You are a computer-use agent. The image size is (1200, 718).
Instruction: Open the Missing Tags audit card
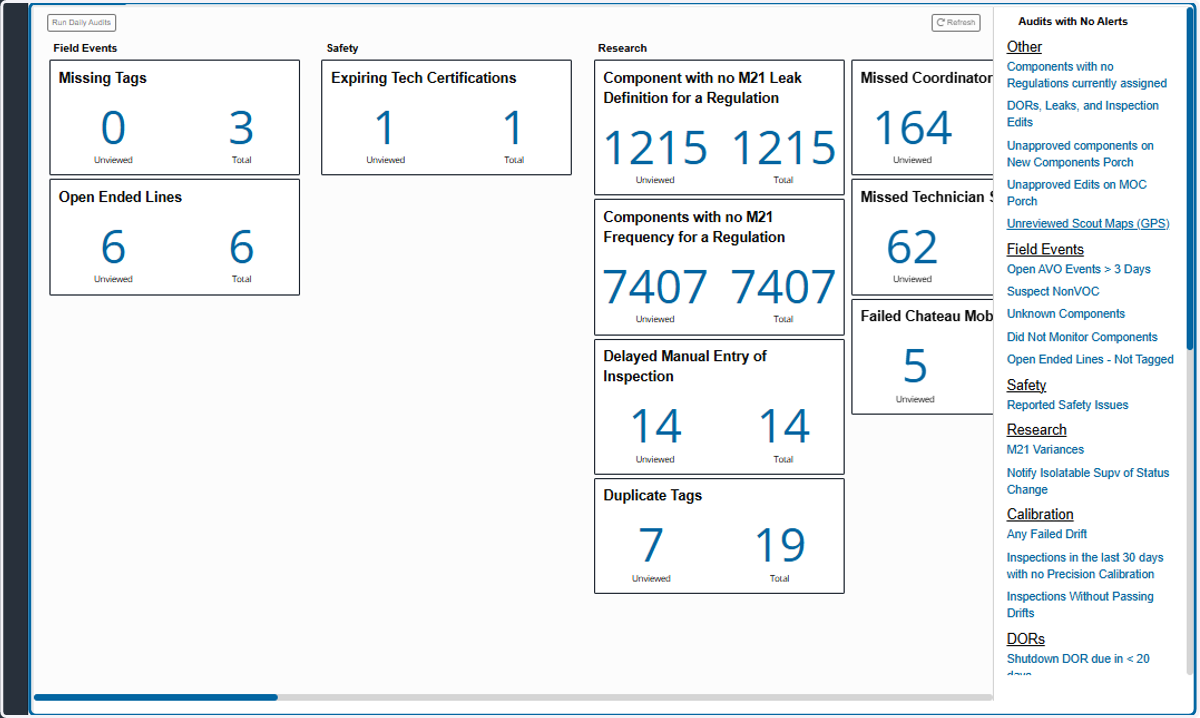click(x=175, y=118)
